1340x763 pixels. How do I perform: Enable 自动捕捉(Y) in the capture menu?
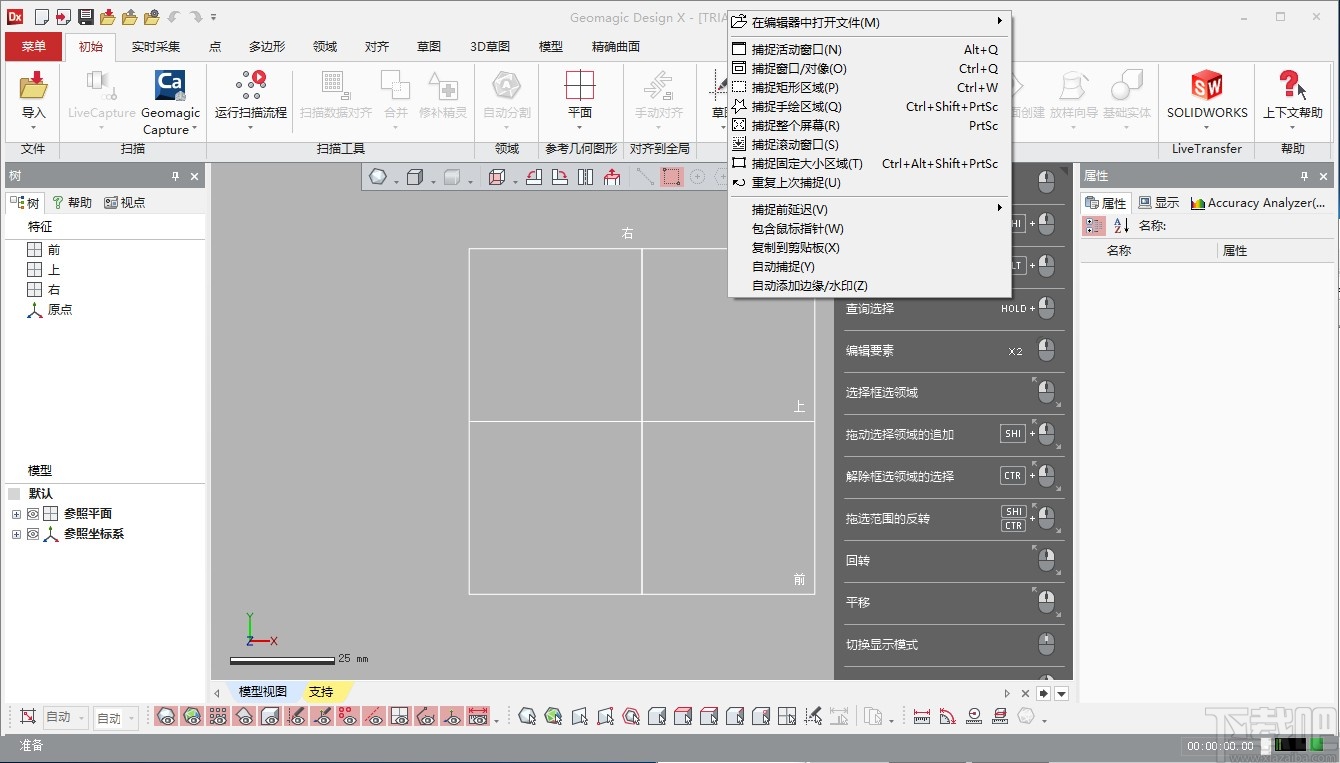(790, 267)
